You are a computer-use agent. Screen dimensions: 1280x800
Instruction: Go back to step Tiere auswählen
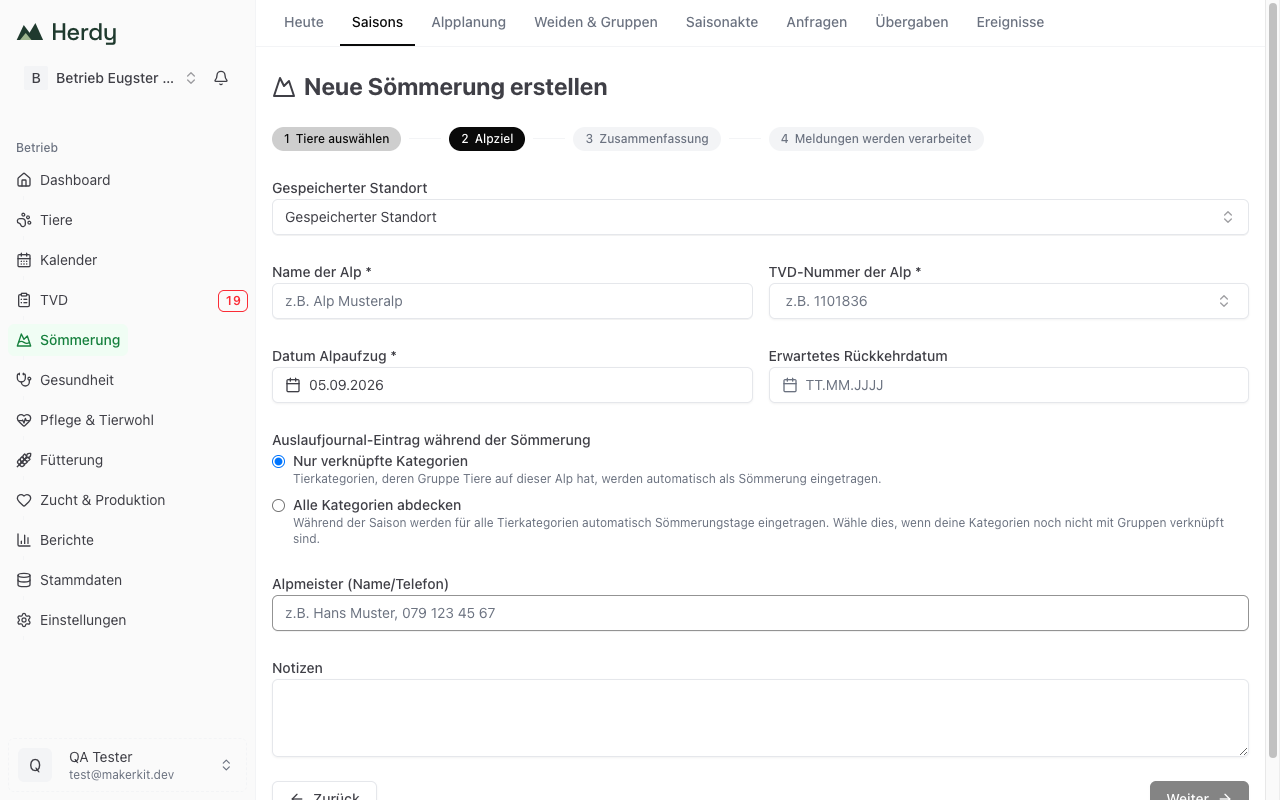tap(336, 139)
